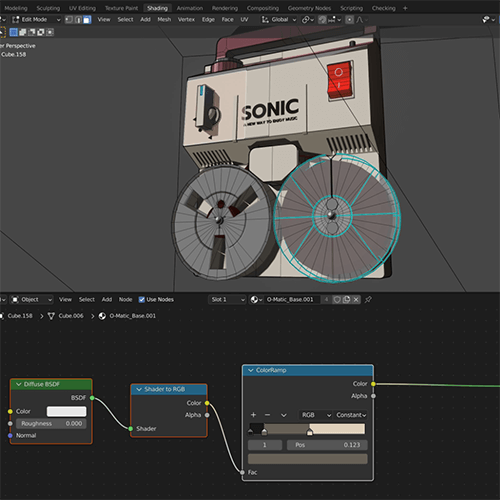The image size is (500, 500).
Task: Select edge select mode icon
Action: tap(78, 20)
